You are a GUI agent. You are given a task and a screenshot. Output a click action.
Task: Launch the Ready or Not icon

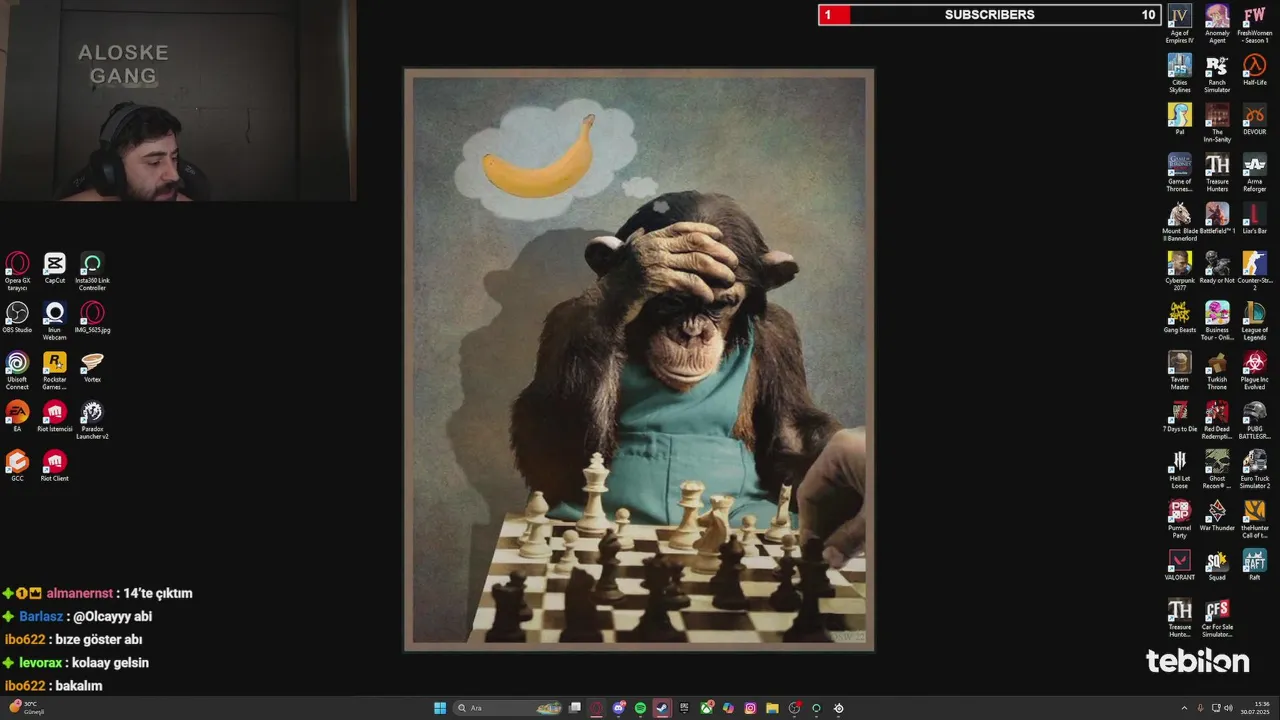pyautogui.click(x=1217, y=268)
